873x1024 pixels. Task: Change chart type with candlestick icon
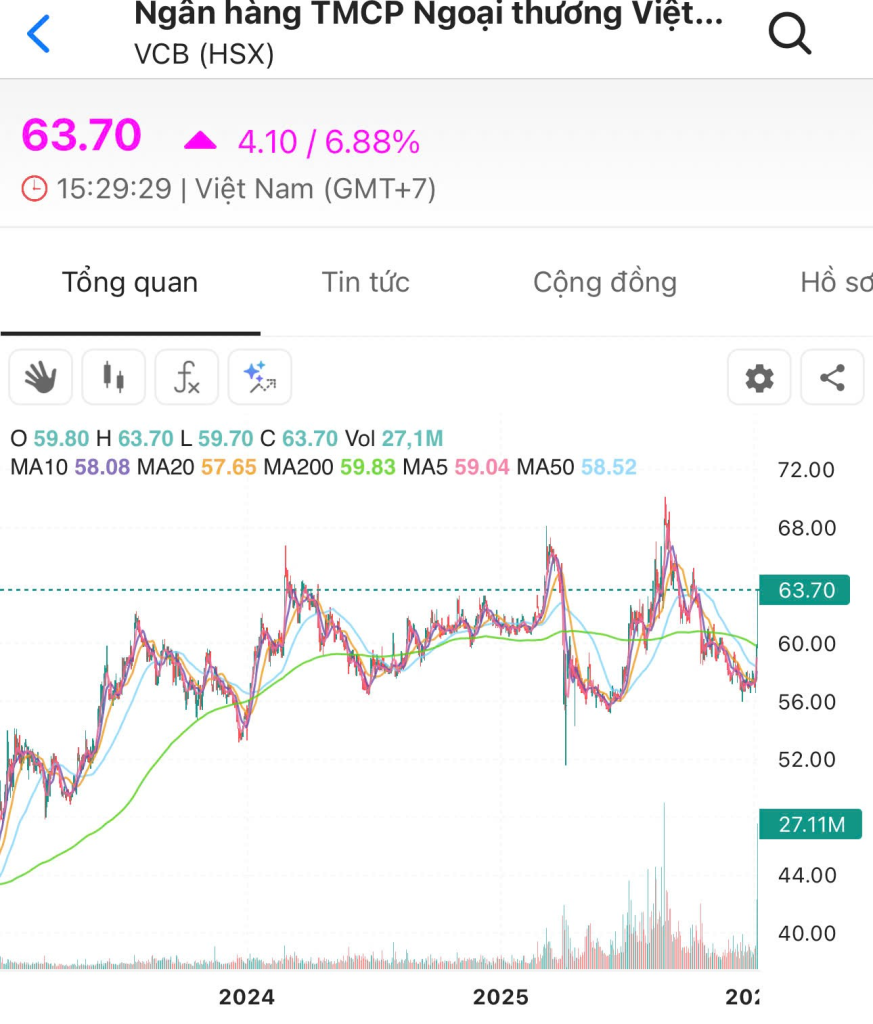[113, 377]
